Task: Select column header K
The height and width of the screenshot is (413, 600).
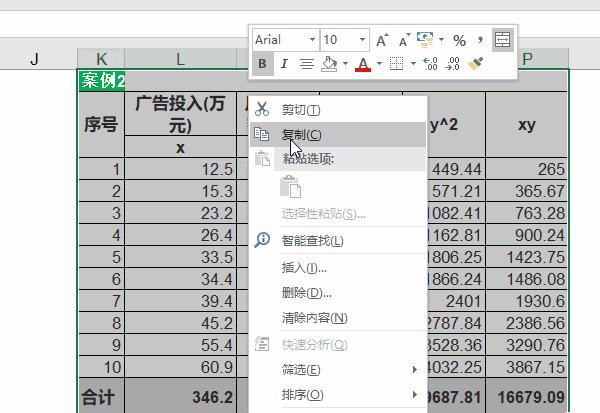Action: click(101, 59)
